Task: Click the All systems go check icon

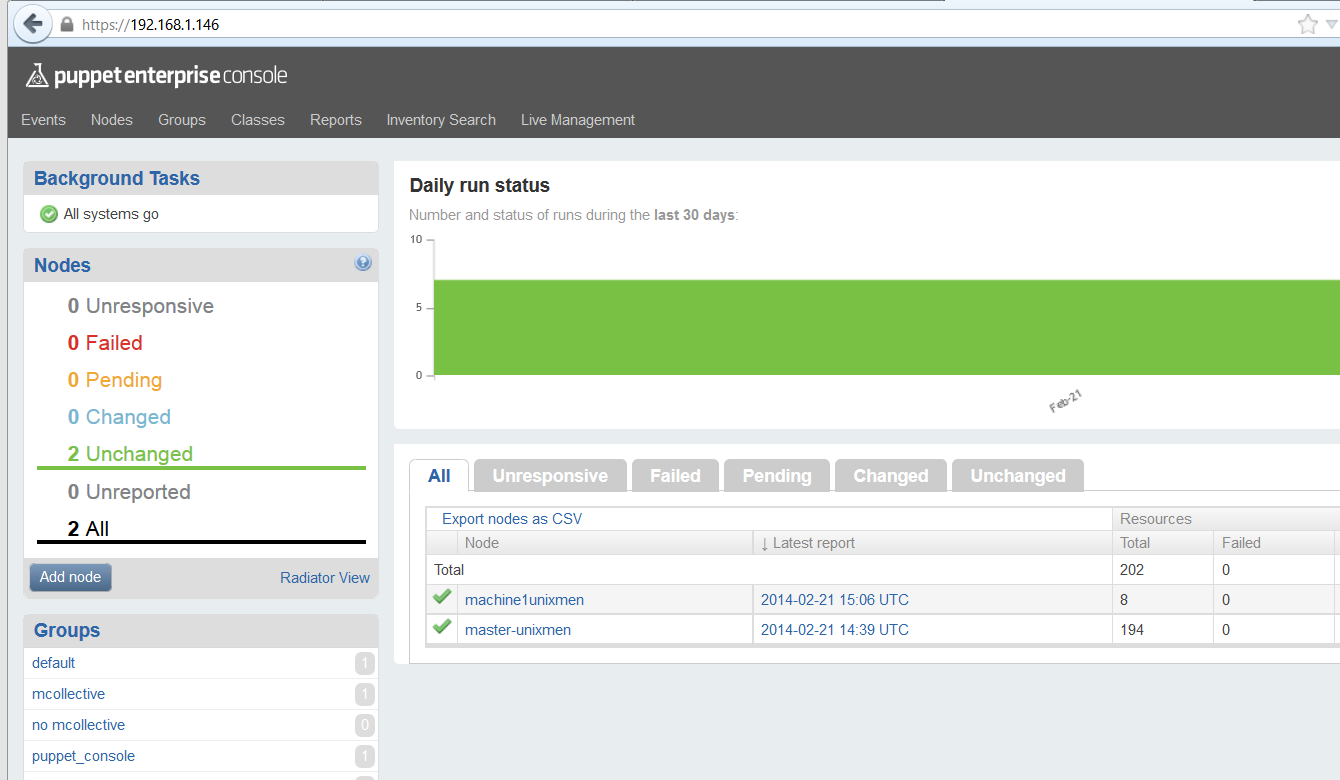Action: tap(48, 214)
